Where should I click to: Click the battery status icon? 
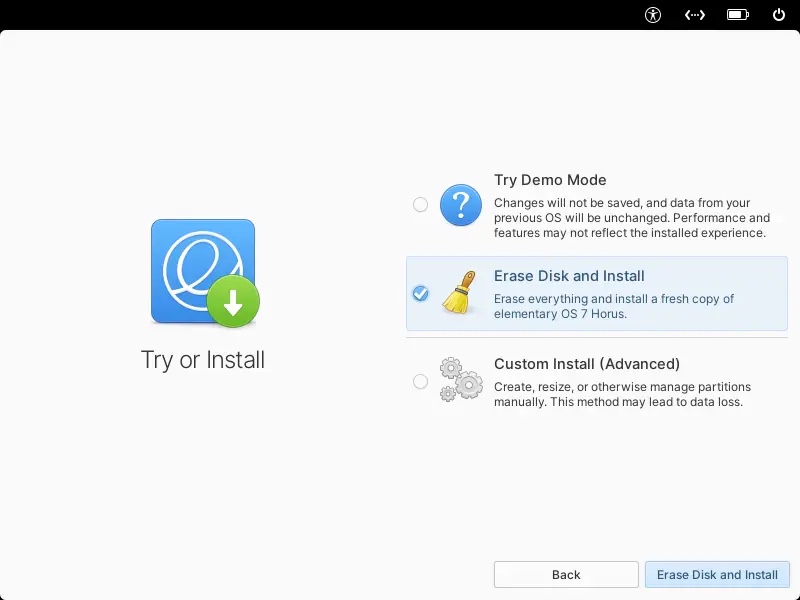pyautogui.click(x=738, y=15)
